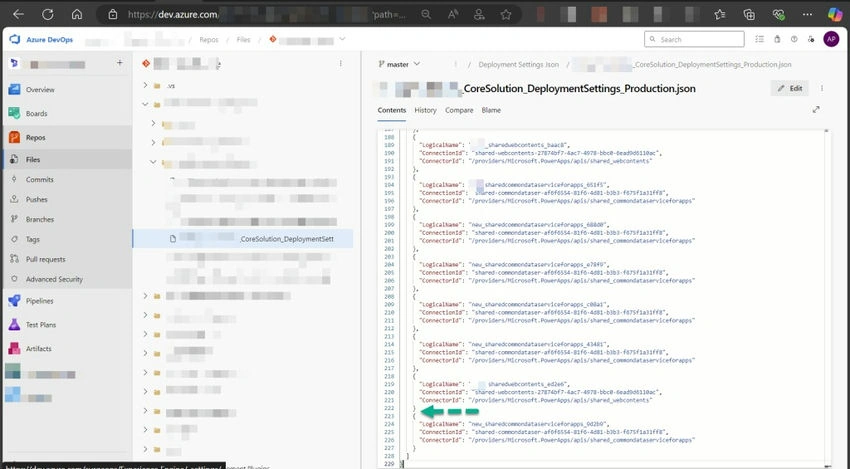Viewport: 850px width, 469px height.
Task: Open Tags under Repos
Action: (x=67, y=239)
